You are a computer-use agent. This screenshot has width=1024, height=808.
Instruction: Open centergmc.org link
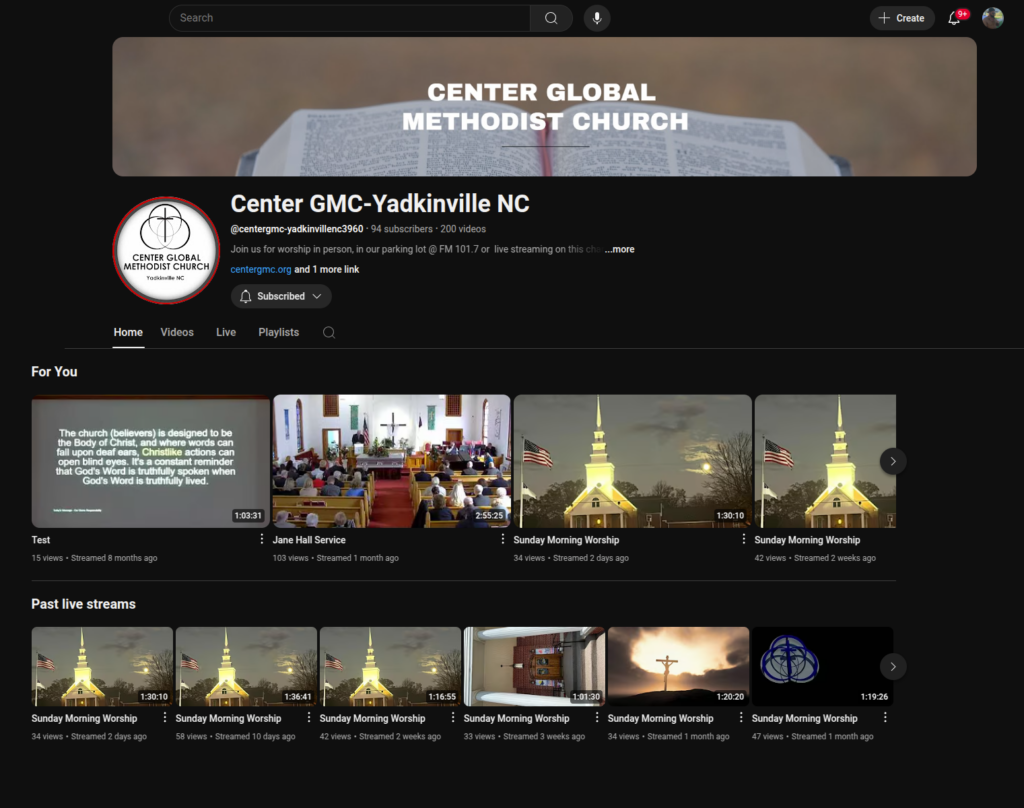click(261, 269)
